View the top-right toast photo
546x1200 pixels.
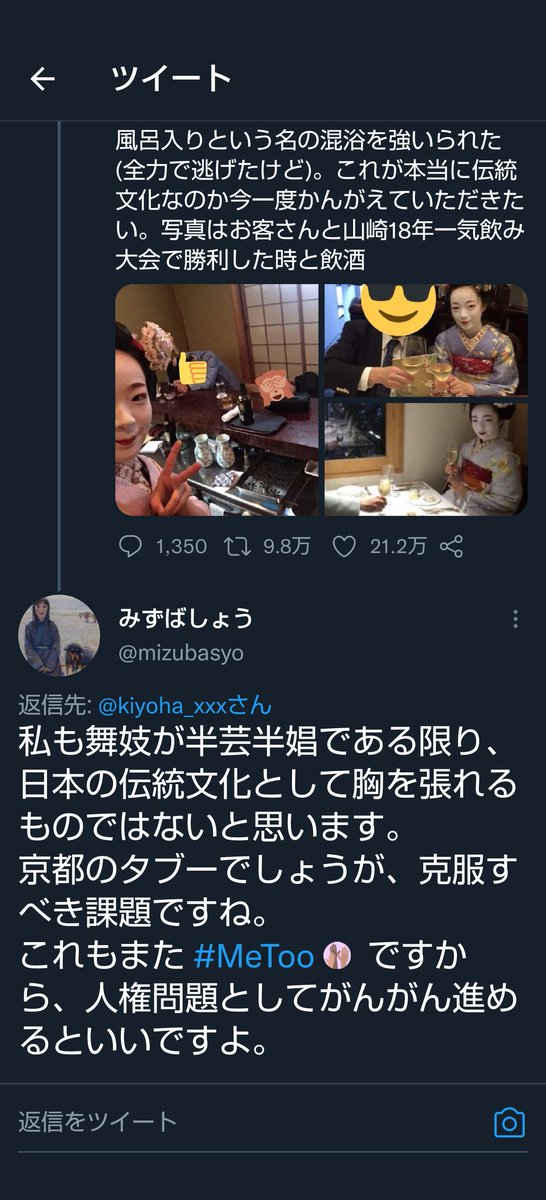point(425,340)
